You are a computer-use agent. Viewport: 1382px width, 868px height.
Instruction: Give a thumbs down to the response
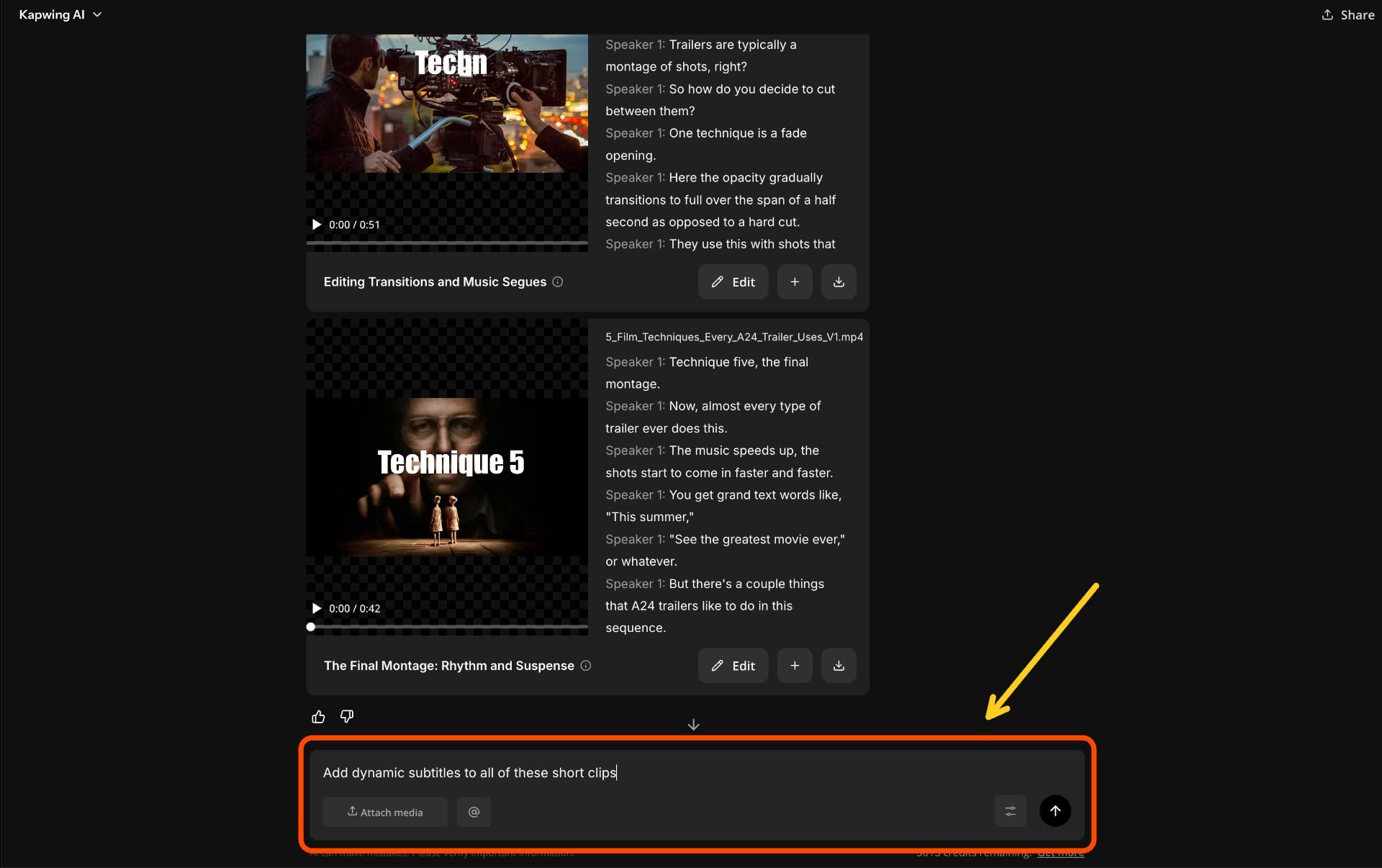pos(347,716)
